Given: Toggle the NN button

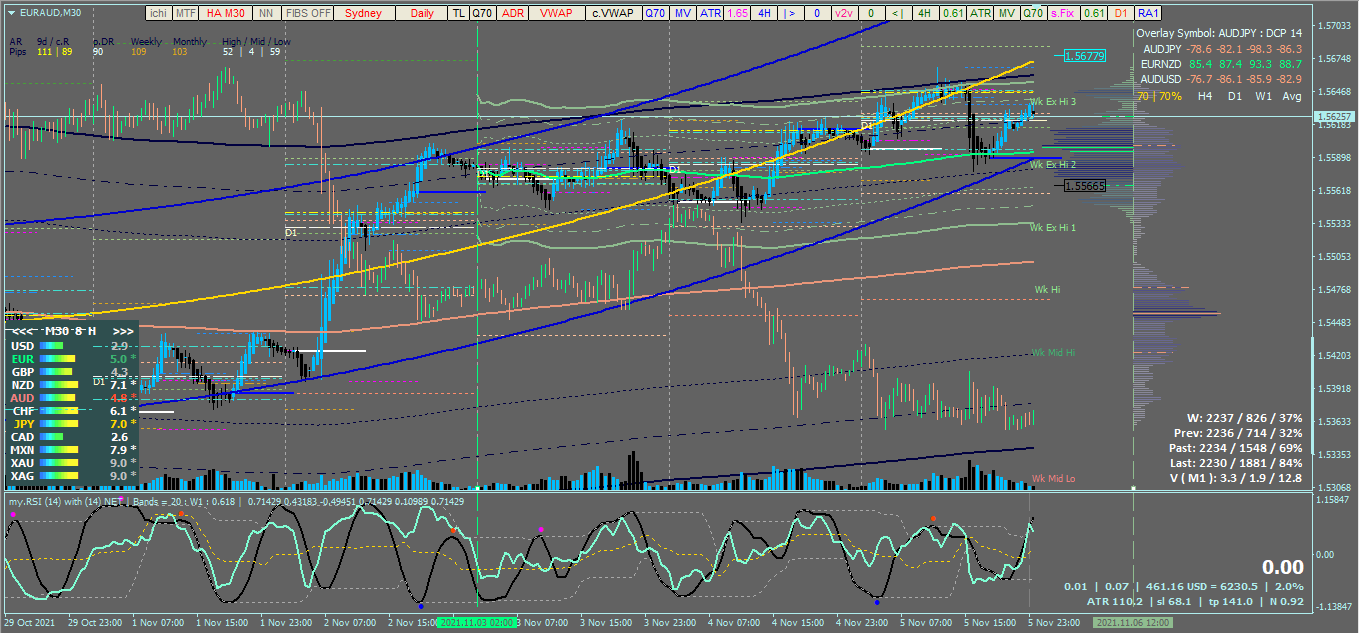Looking at the screenshot, I should pyautogui.click(x=265, y=13).
